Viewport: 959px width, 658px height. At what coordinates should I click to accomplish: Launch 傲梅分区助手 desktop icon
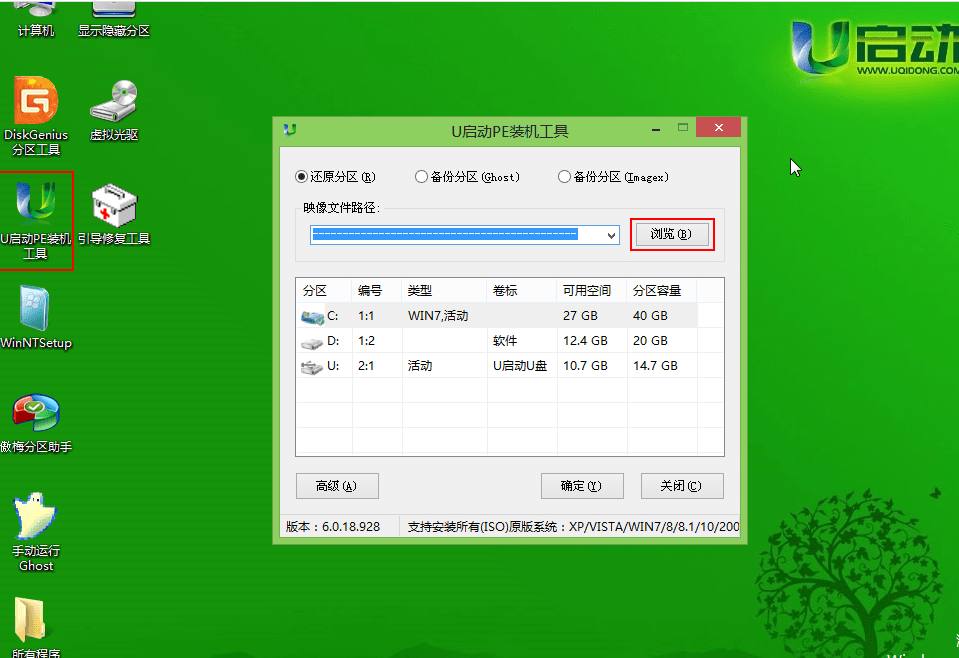click(36, 423)
